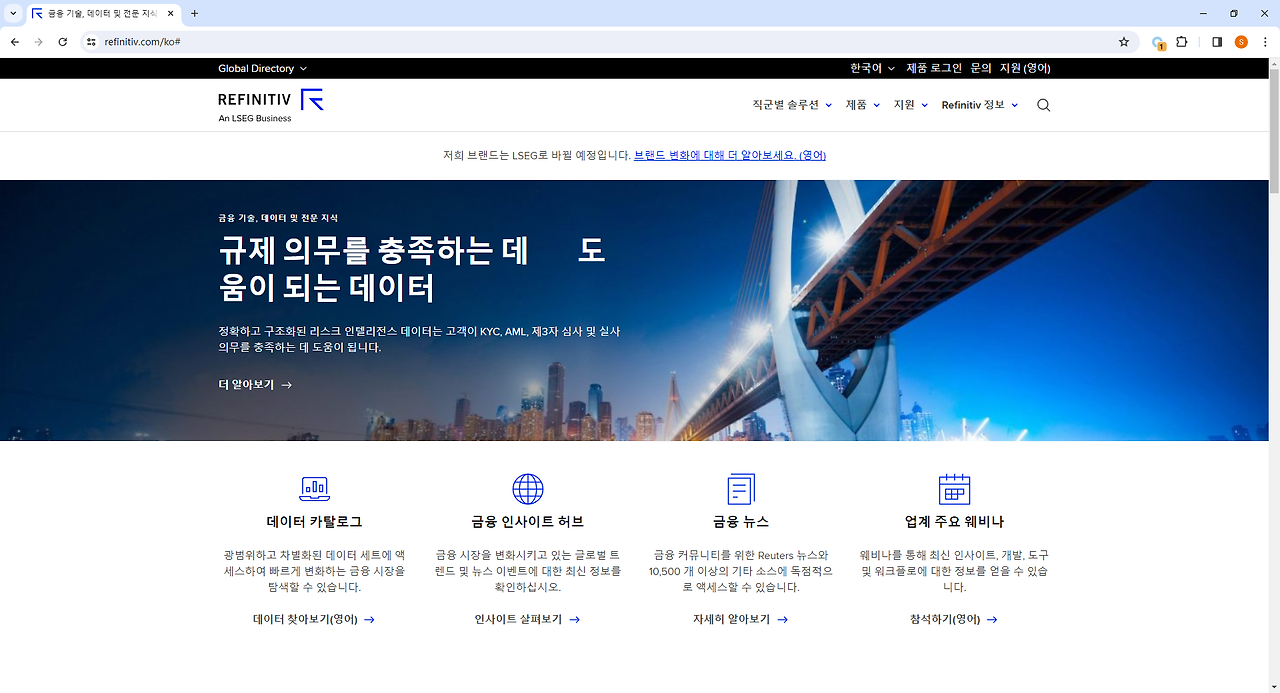This screenshot has height=693, width=1280.
Task: Click the An LSEG Business tagline
Action: point(255,118)
